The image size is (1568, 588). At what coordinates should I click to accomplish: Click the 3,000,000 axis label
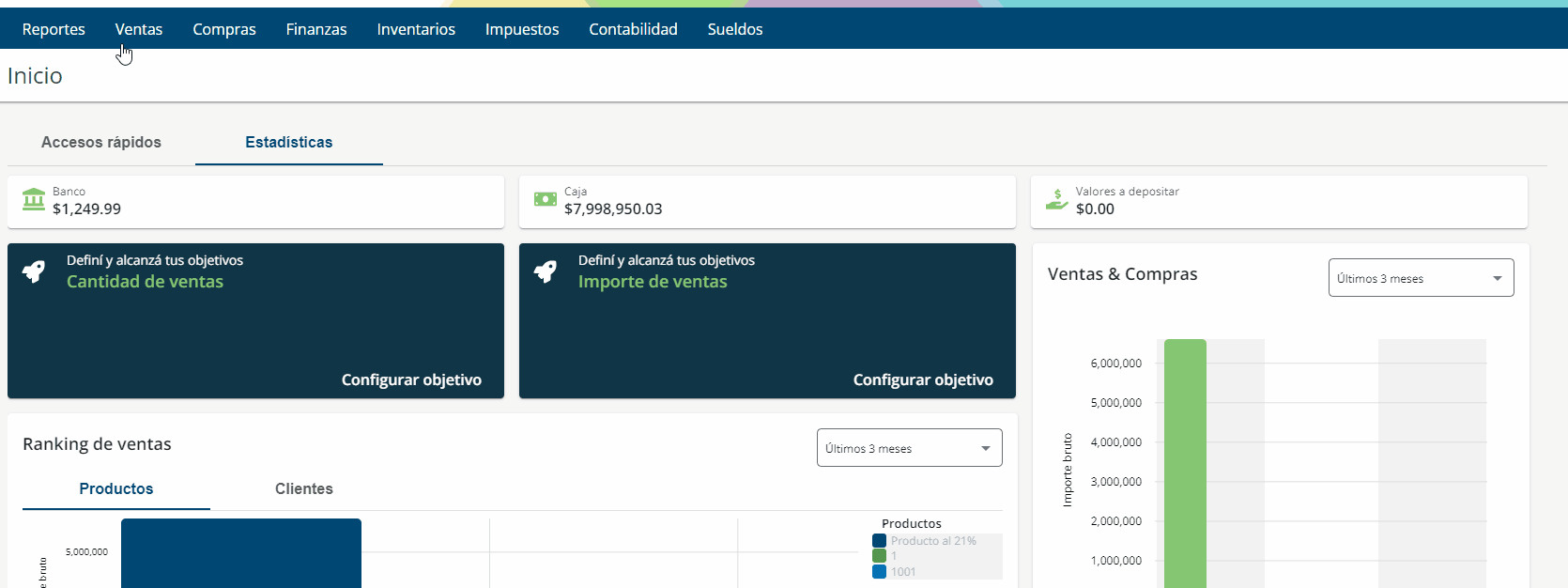point(1115,482)
